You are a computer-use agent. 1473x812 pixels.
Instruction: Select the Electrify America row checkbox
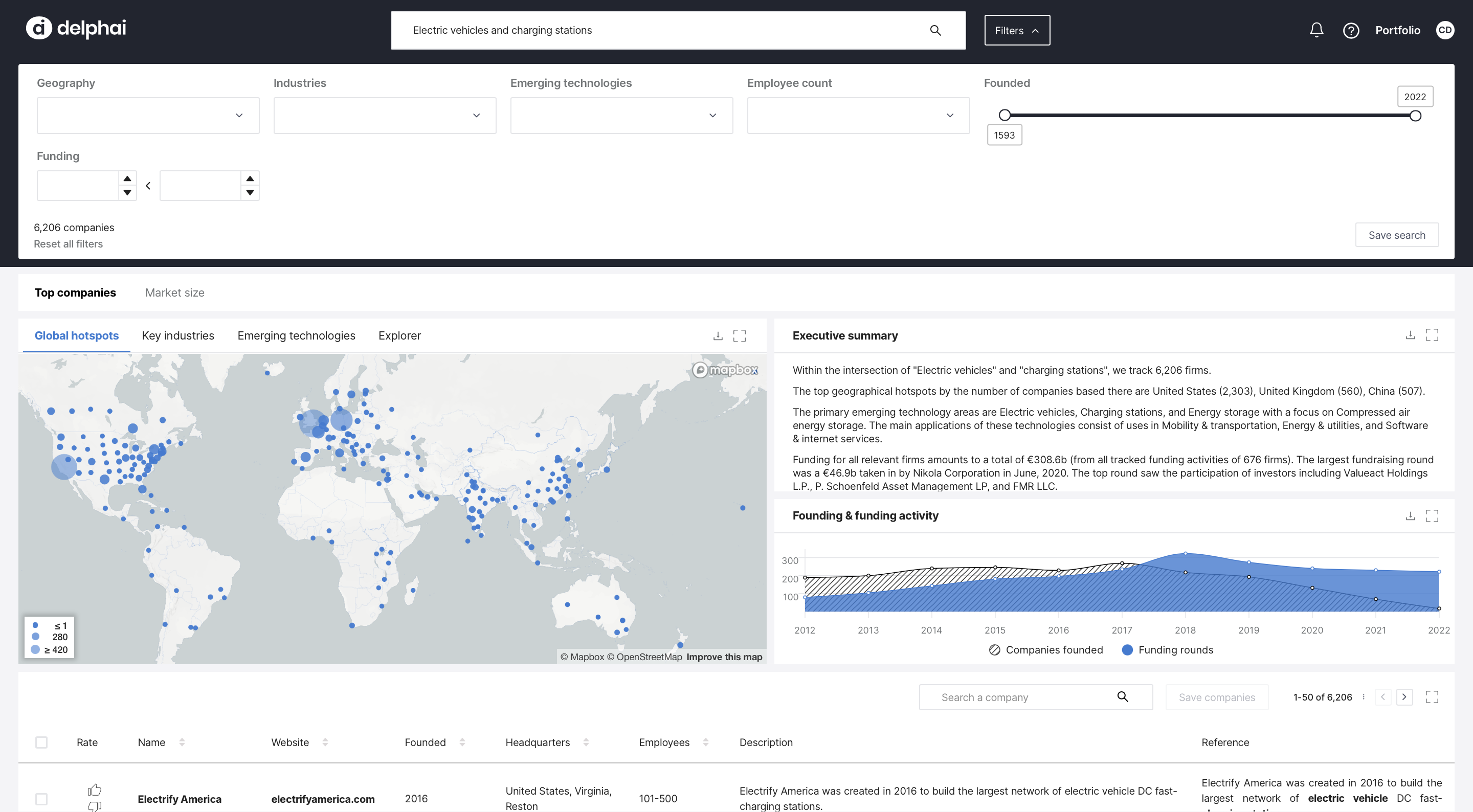click(x=41, y=798)
